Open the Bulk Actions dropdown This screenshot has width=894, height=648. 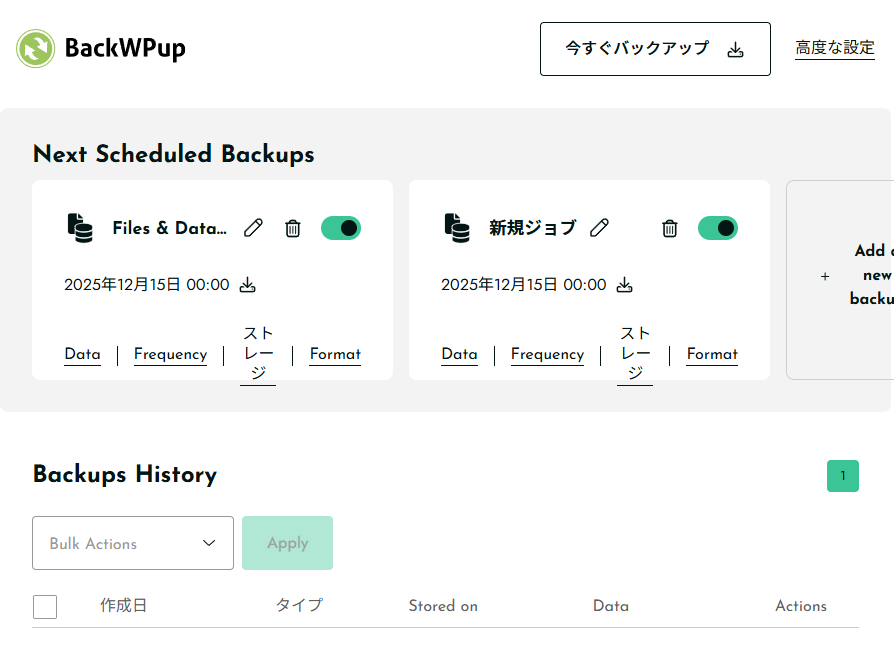(133, 543)
